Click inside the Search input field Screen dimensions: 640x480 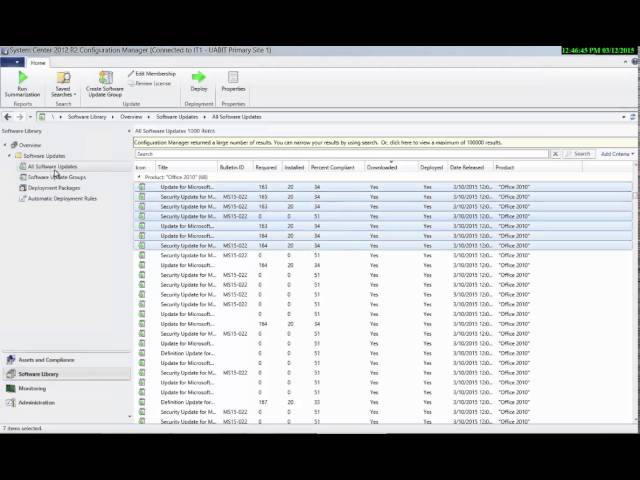342,154
